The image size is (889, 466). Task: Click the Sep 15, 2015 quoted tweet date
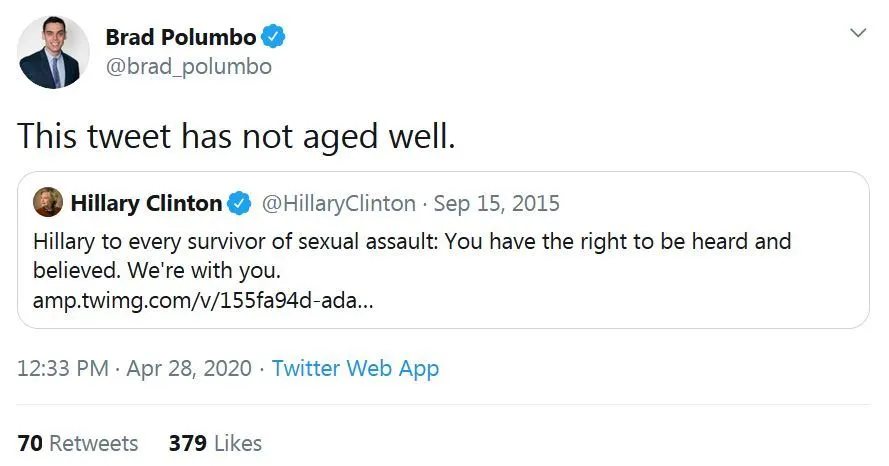[498, 204]
